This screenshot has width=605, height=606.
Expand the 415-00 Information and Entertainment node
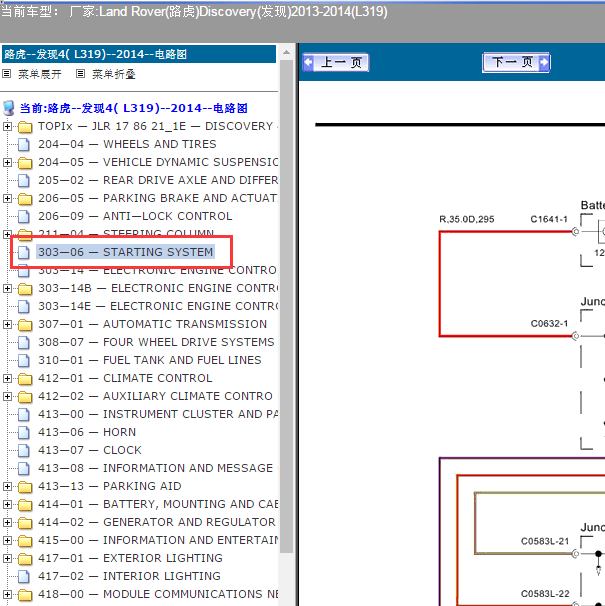tap(7, 540)
